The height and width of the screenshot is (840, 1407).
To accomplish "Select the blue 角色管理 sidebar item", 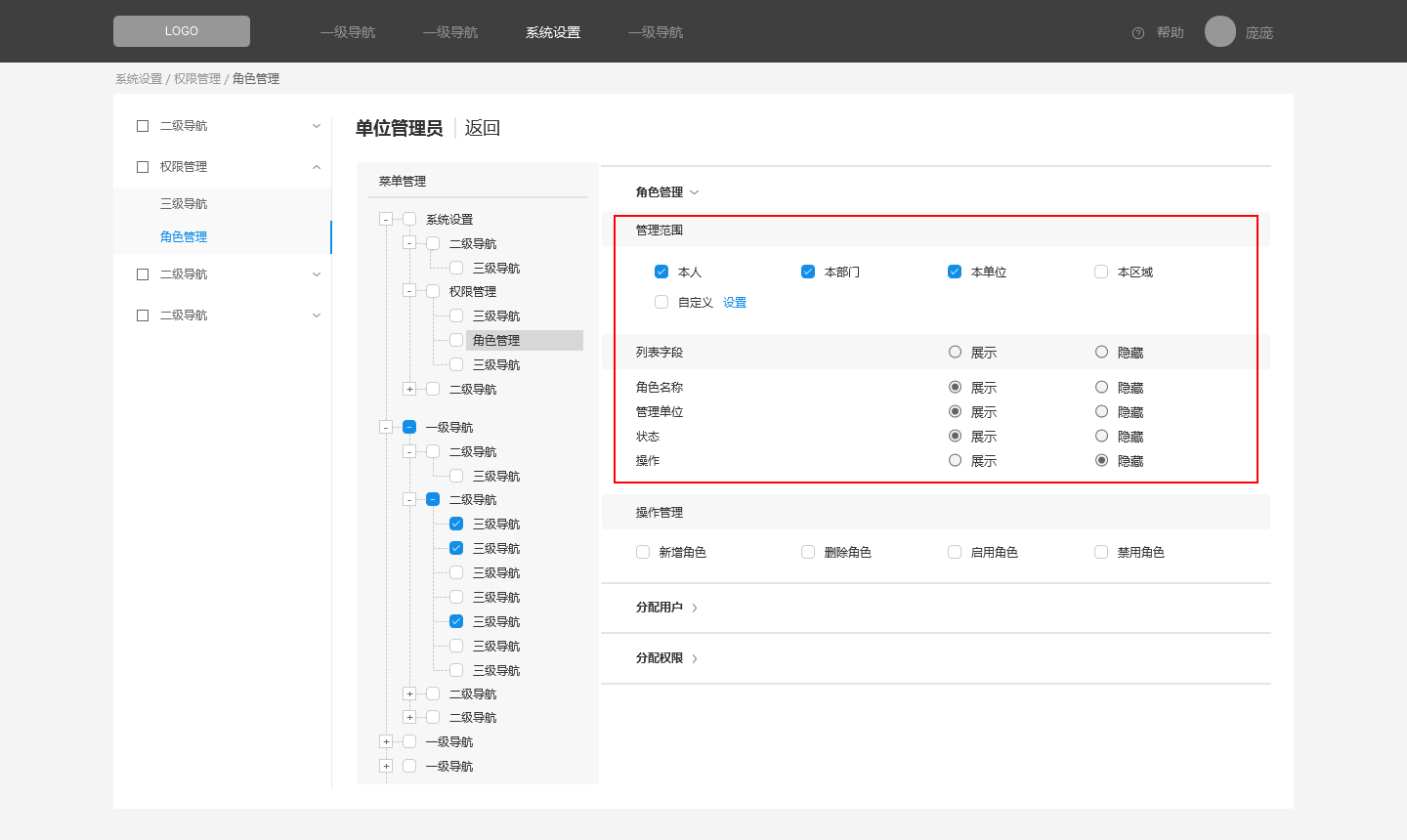I will [184, 237].
